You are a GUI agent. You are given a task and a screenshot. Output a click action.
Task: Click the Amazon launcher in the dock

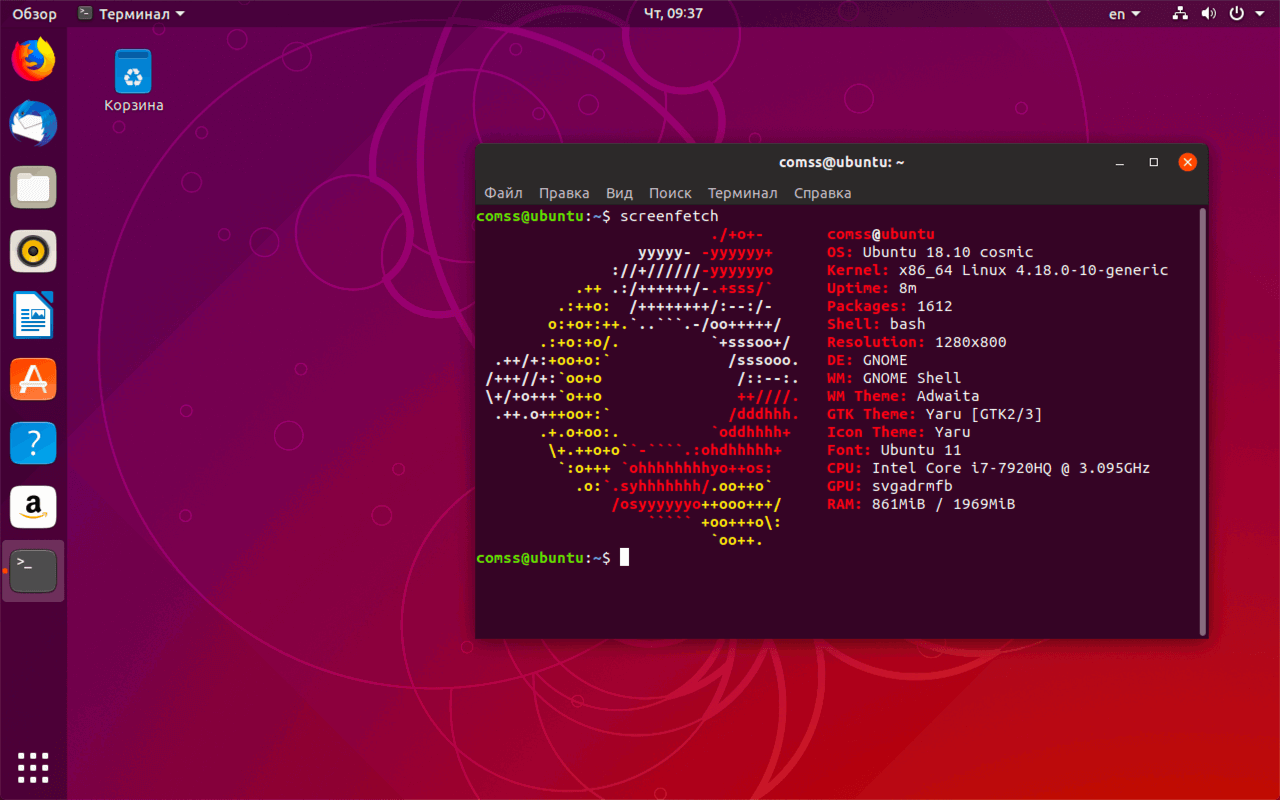pos(33,507)
